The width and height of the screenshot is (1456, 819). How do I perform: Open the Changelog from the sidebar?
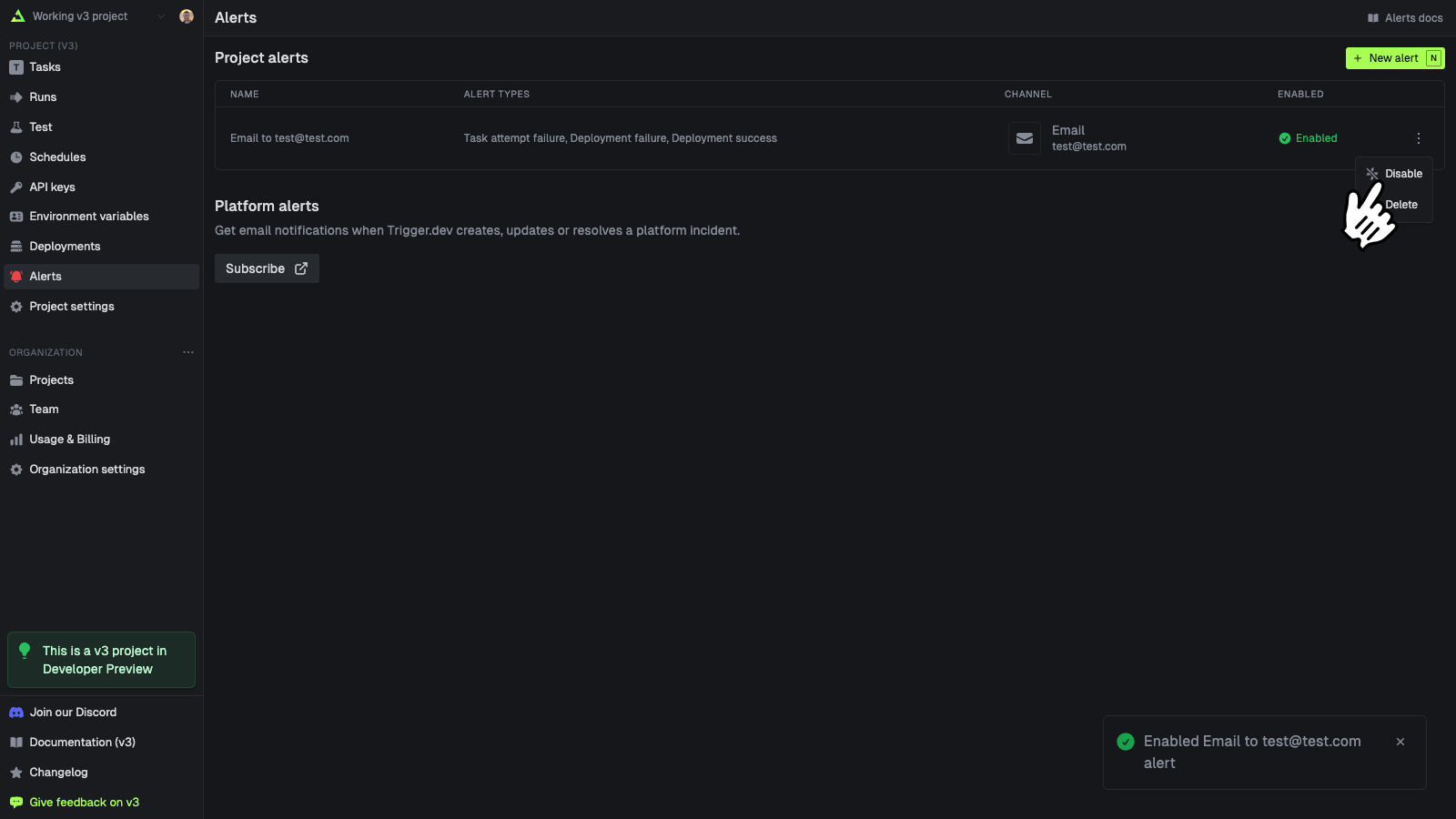click(58, 772)
